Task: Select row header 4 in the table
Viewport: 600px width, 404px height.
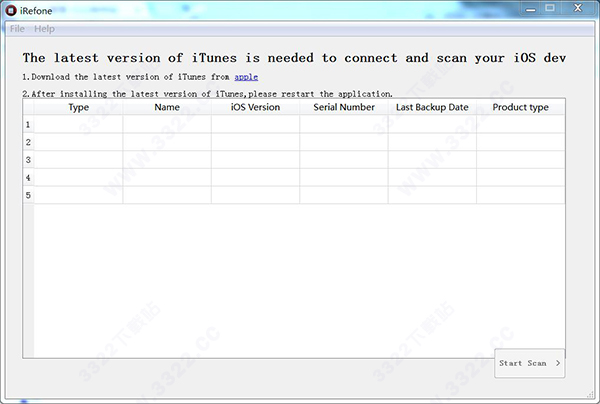Action: tap(28, 178)
